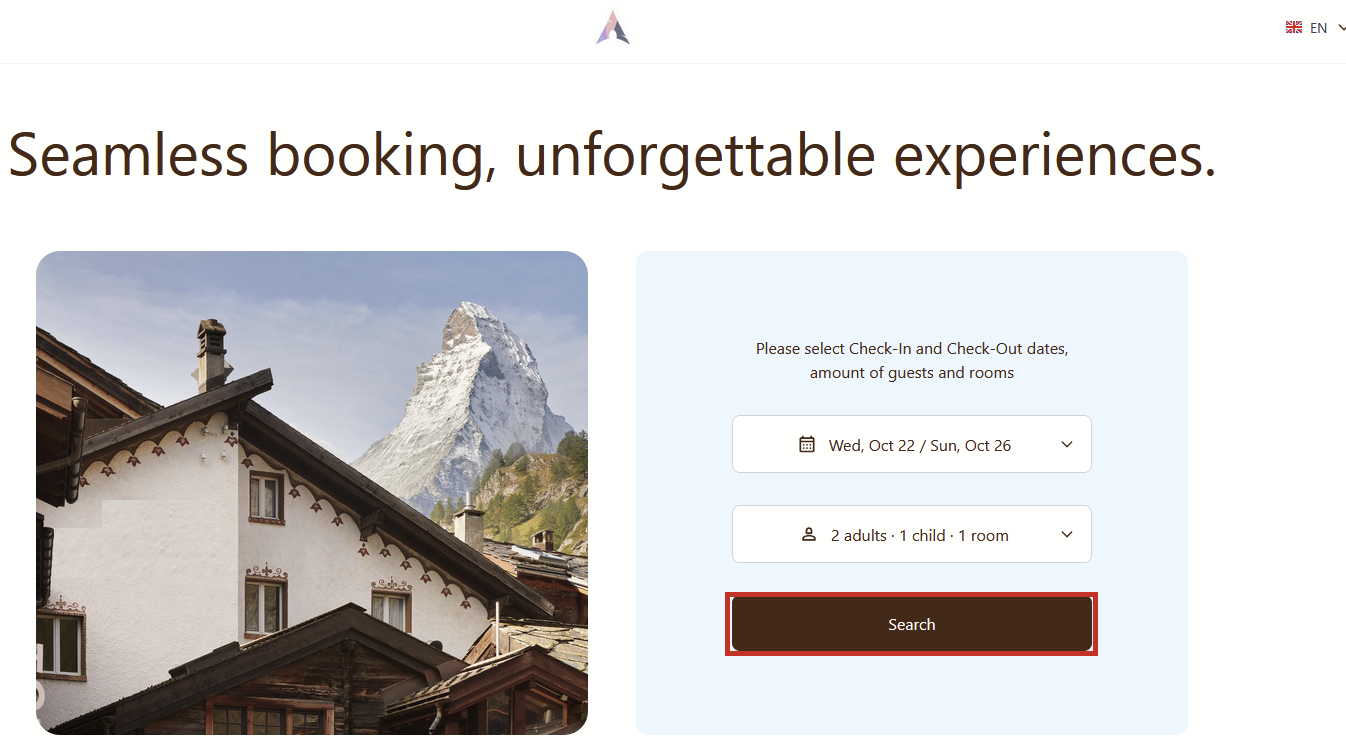Click the calendar icon in date field
Screen dimensions: 1346x749
tap(807, 444)
